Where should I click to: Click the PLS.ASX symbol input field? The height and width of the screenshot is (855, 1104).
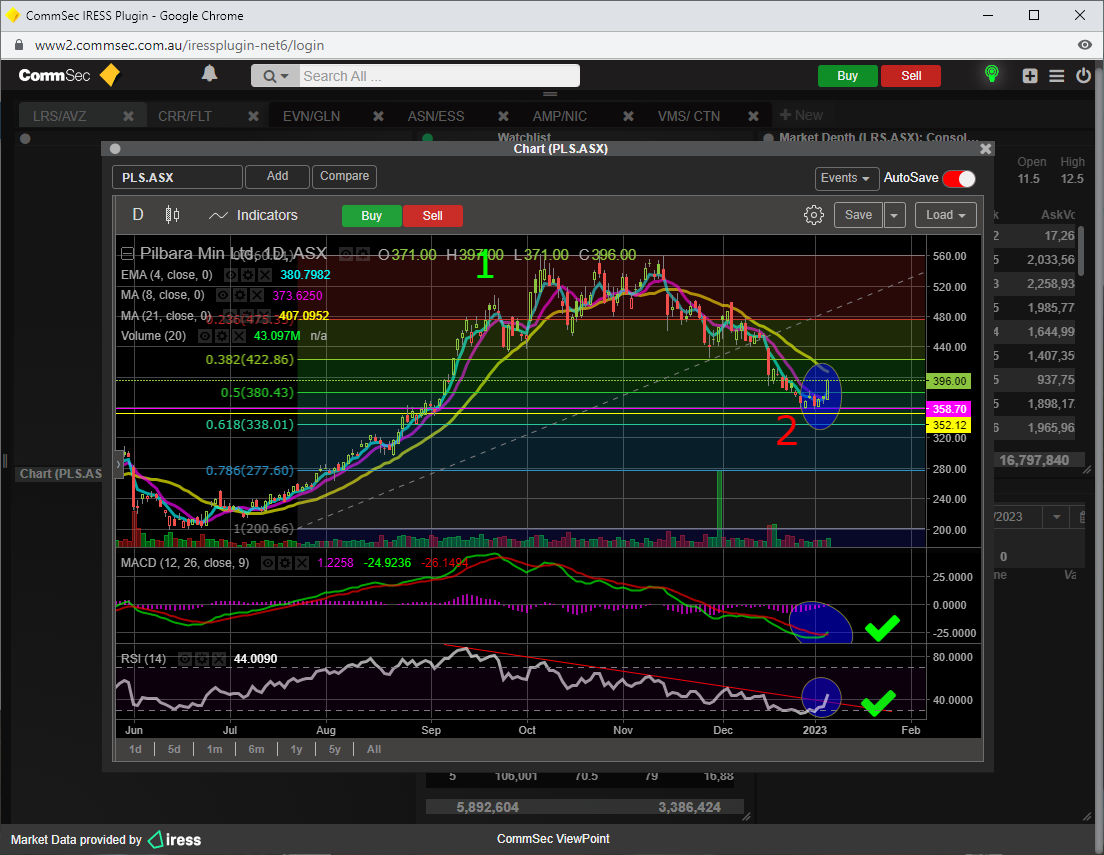coord(177,177)
